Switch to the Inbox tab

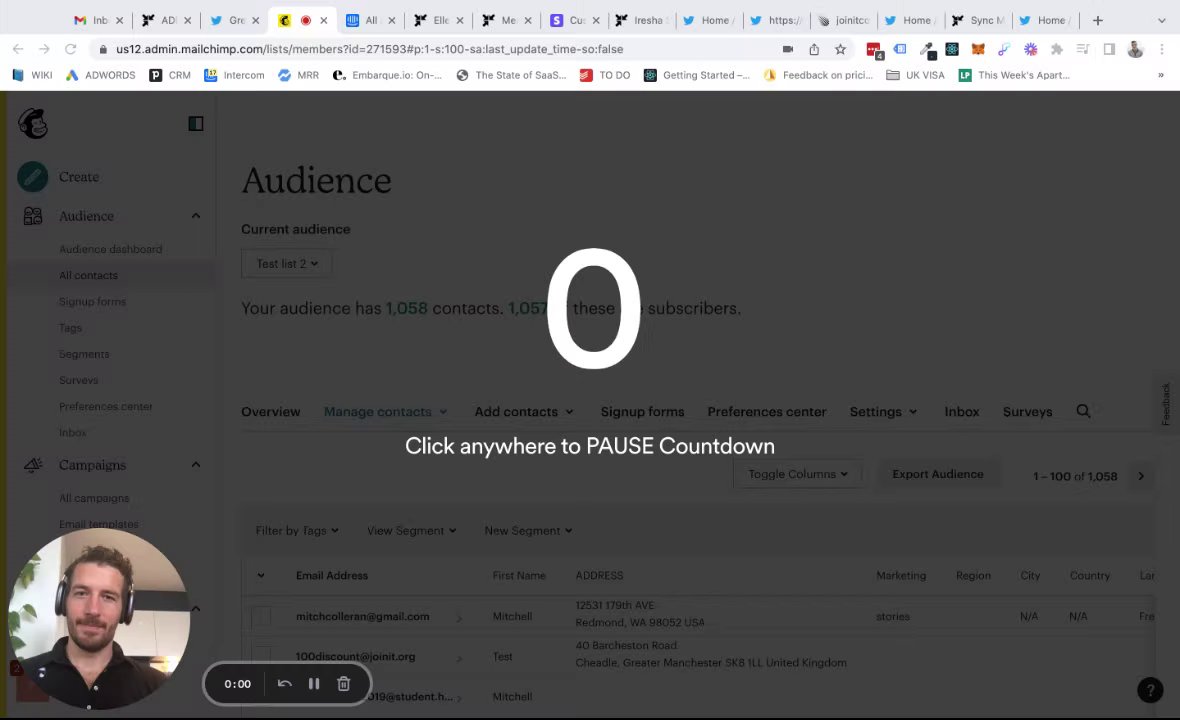click(x=962, y=412)
